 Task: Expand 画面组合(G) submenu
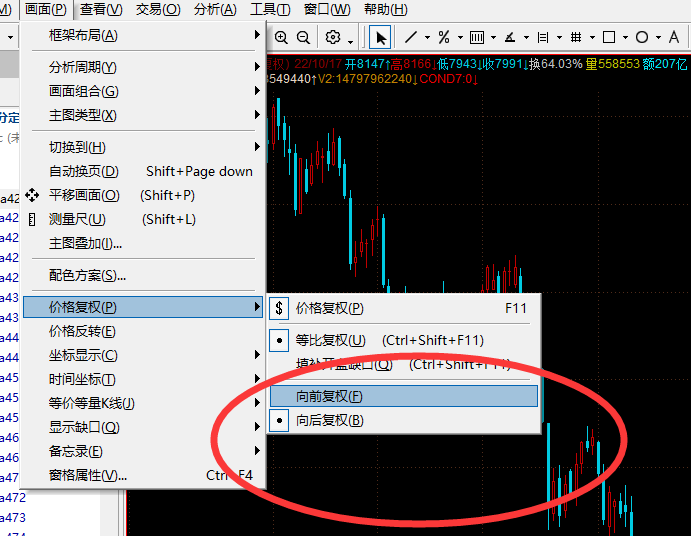click(x=143, y=91)
